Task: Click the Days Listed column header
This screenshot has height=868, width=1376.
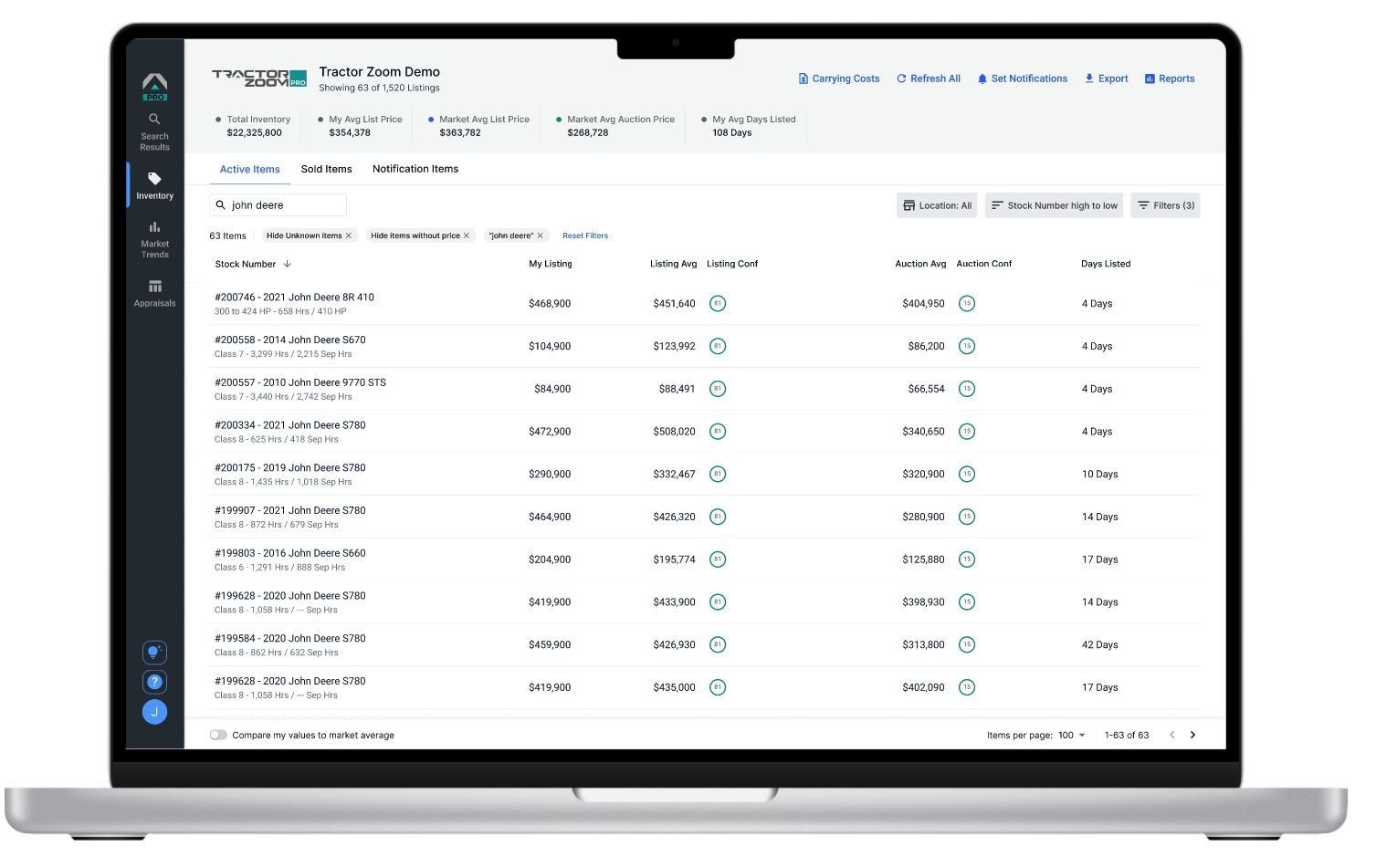Action: pyautogui.click(x=1106, y=264)
